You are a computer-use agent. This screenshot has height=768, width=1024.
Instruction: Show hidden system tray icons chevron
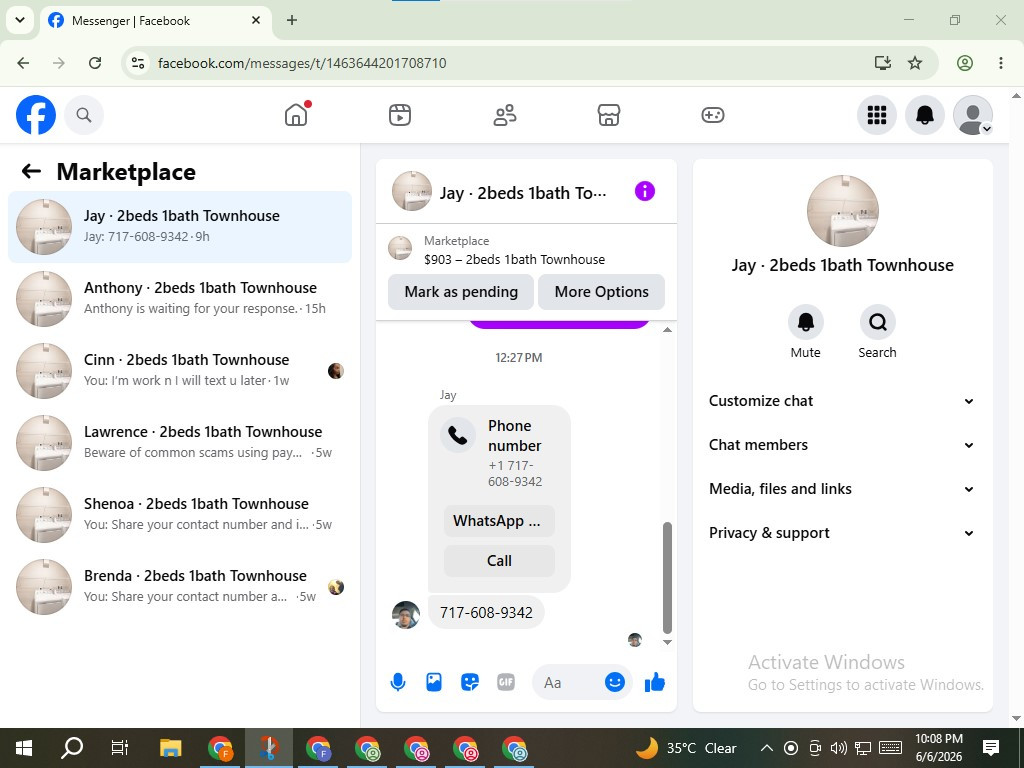point(767,748)
